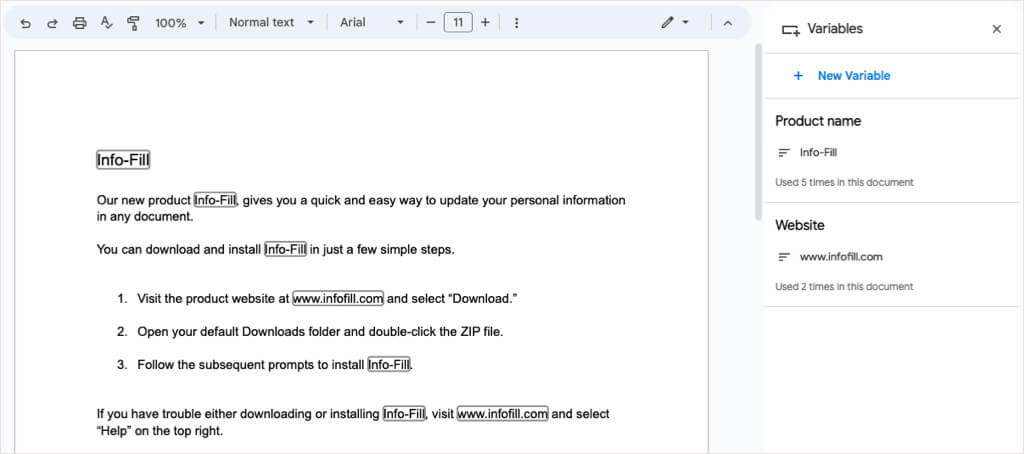The image size is (1024, 454).
Task: Increase font size with plus button
Action: 485,22
